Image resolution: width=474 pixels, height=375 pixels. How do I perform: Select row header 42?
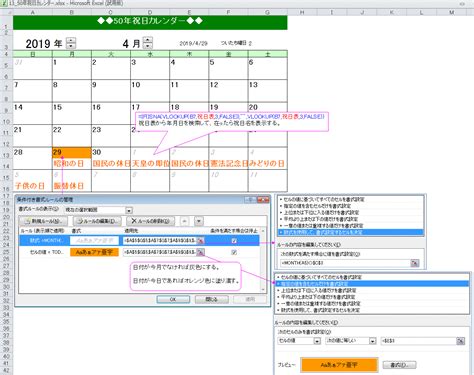click(x=6, y=370)
